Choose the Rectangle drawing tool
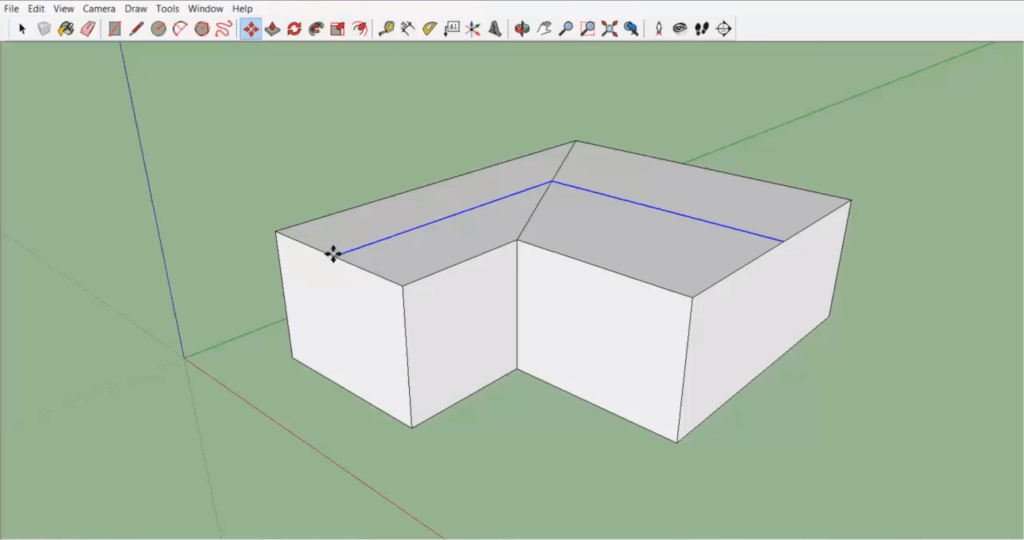Viewport: 1024px width, 540px height. coord(115,29)
